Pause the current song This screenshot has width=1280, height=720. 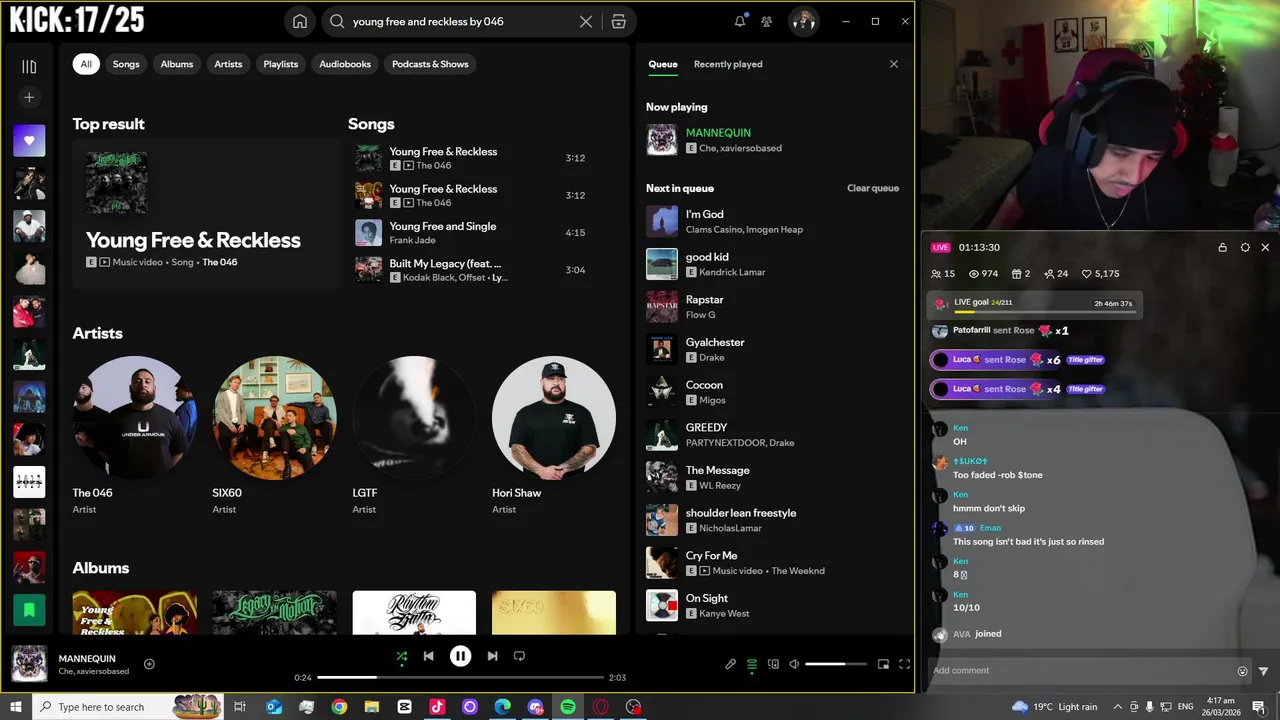pos(460,656)
